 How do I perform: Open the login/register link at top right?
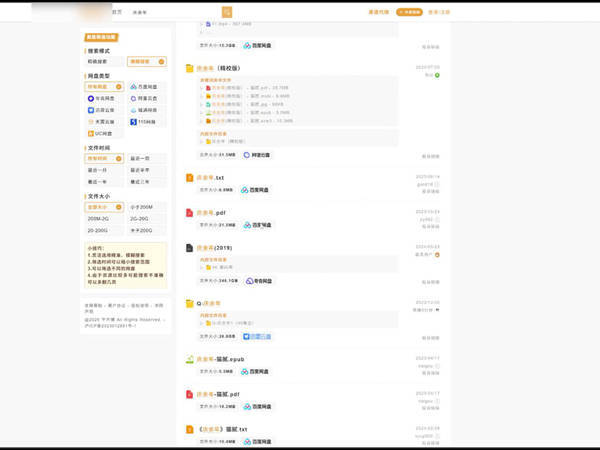[x=439, y=12]
